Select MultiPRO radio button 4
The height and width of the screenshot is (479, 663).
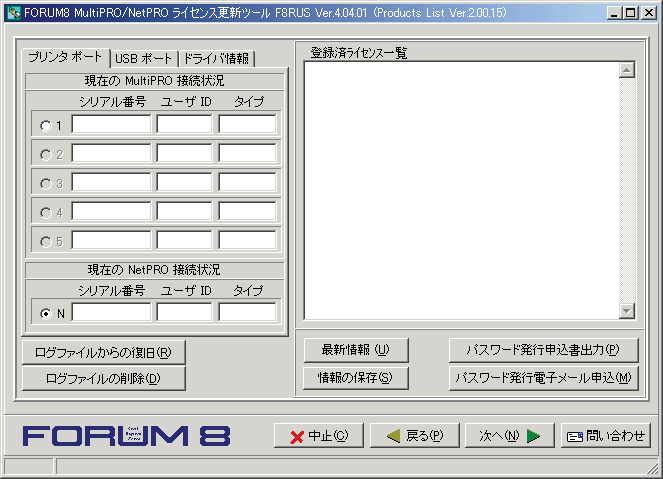[46, 213]
